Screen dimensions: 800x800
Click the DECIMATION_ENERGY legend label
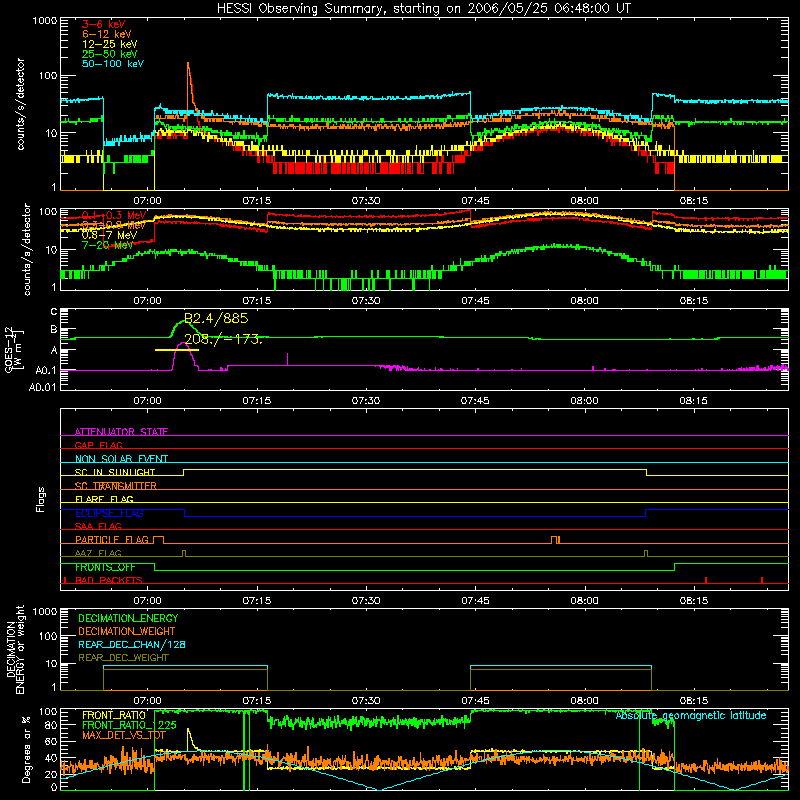(x=128, y=618)
